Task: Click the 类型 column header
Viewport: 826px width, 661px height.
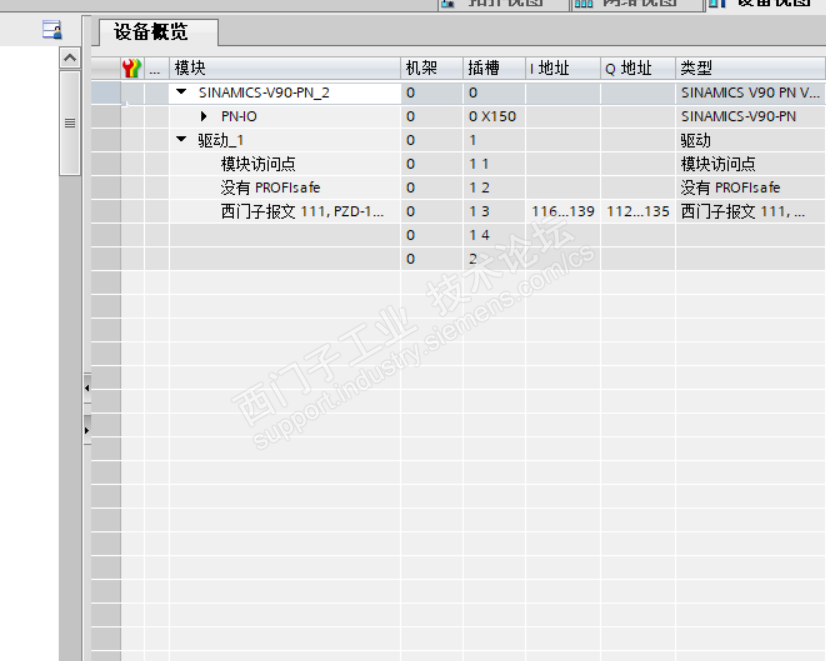Action: tap(751, 68)
